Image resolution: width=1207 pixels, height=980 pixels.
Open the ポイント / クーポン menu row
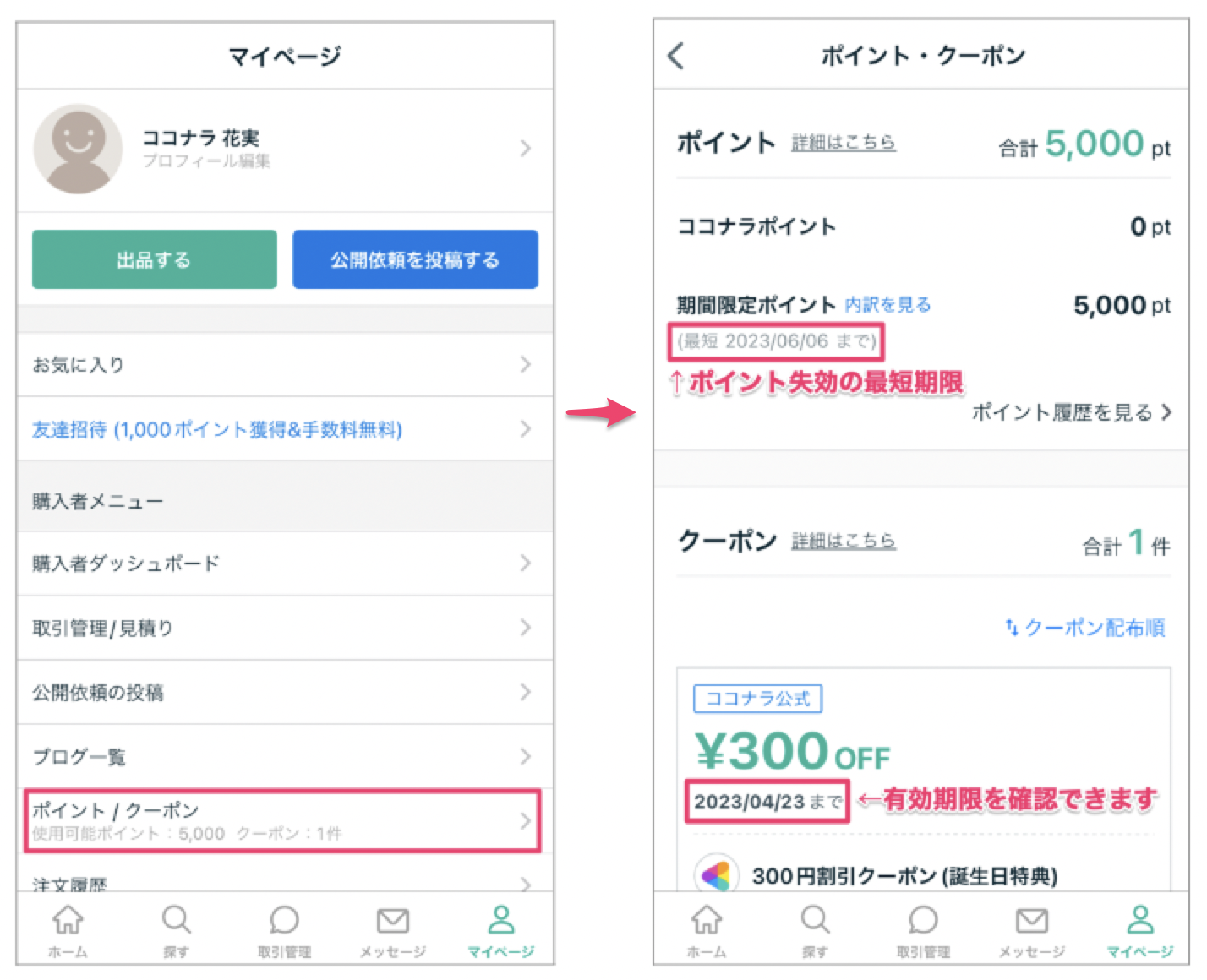coord(284,820)
